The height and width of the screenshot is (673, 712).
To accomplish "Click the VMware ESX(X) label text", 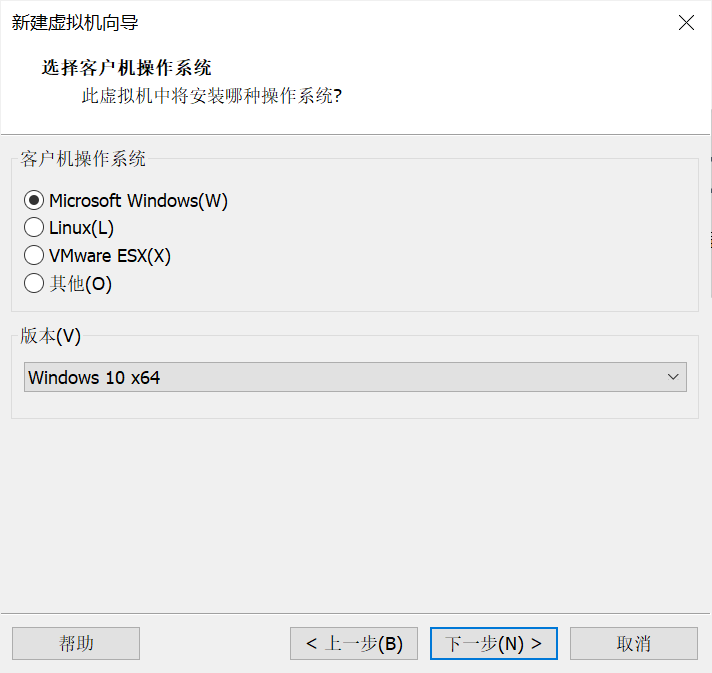I will pos(110,256).
